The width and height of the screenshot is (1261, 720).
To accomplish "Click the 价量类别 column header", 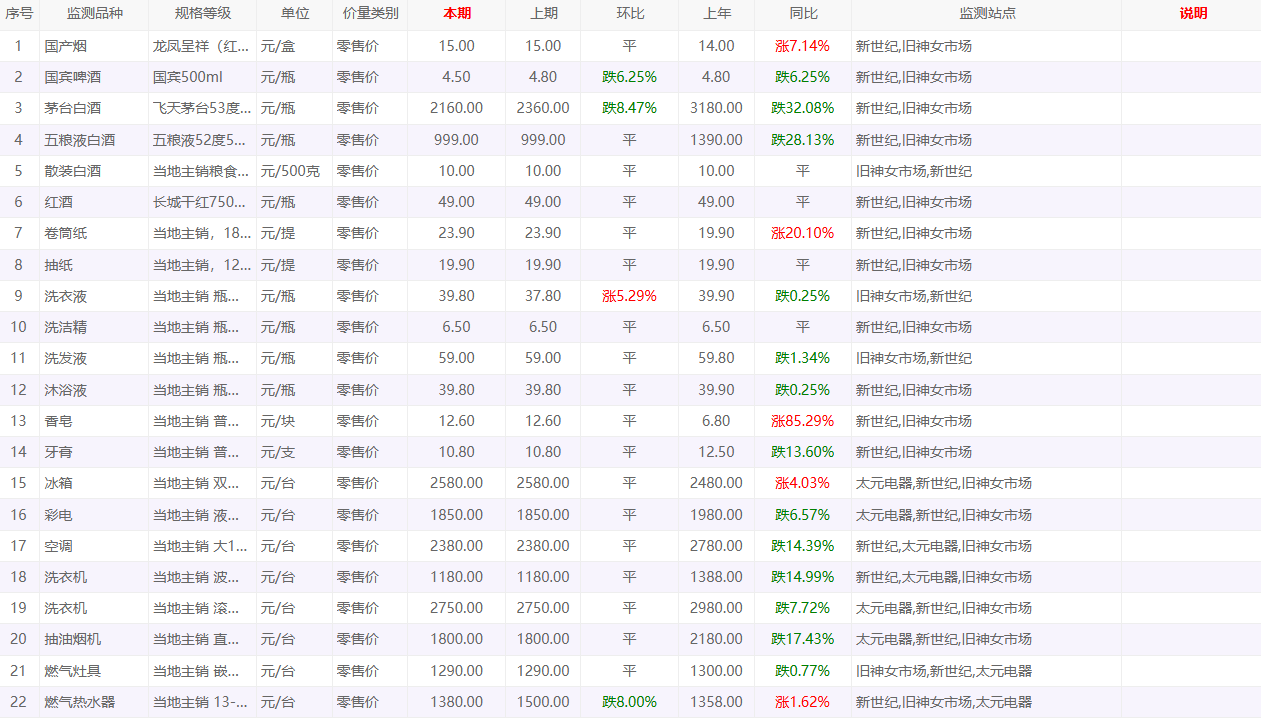I will point(370,14).
